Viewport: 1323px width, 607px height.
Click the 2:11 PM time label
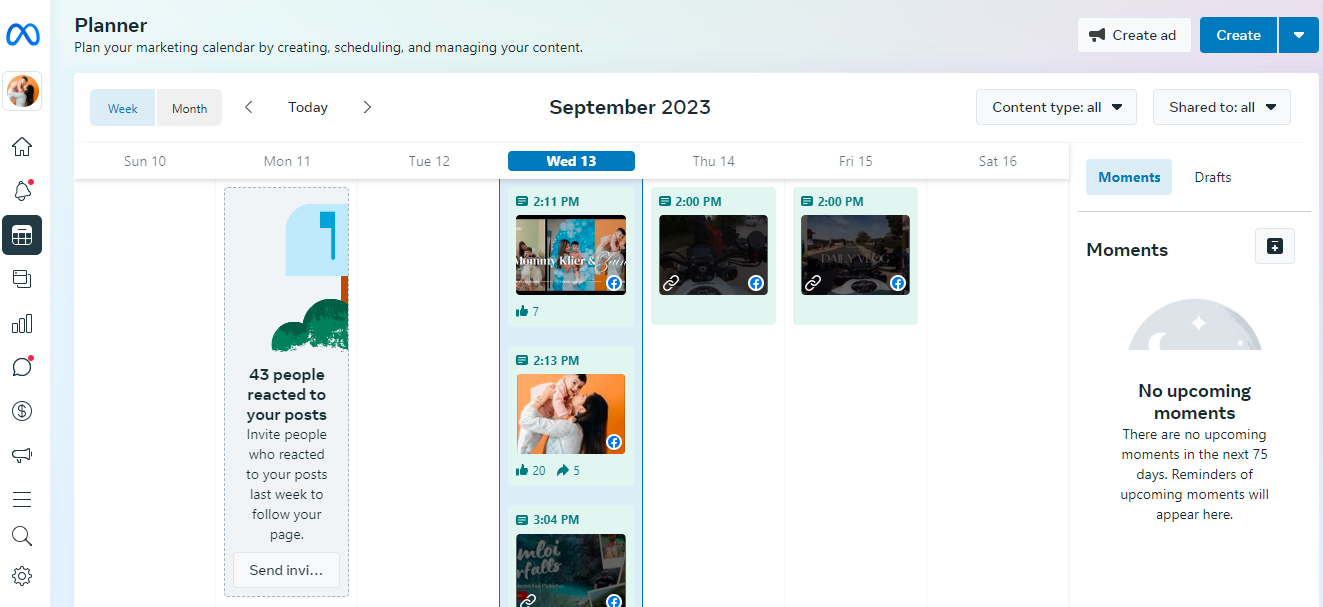(x=556, y=202)
